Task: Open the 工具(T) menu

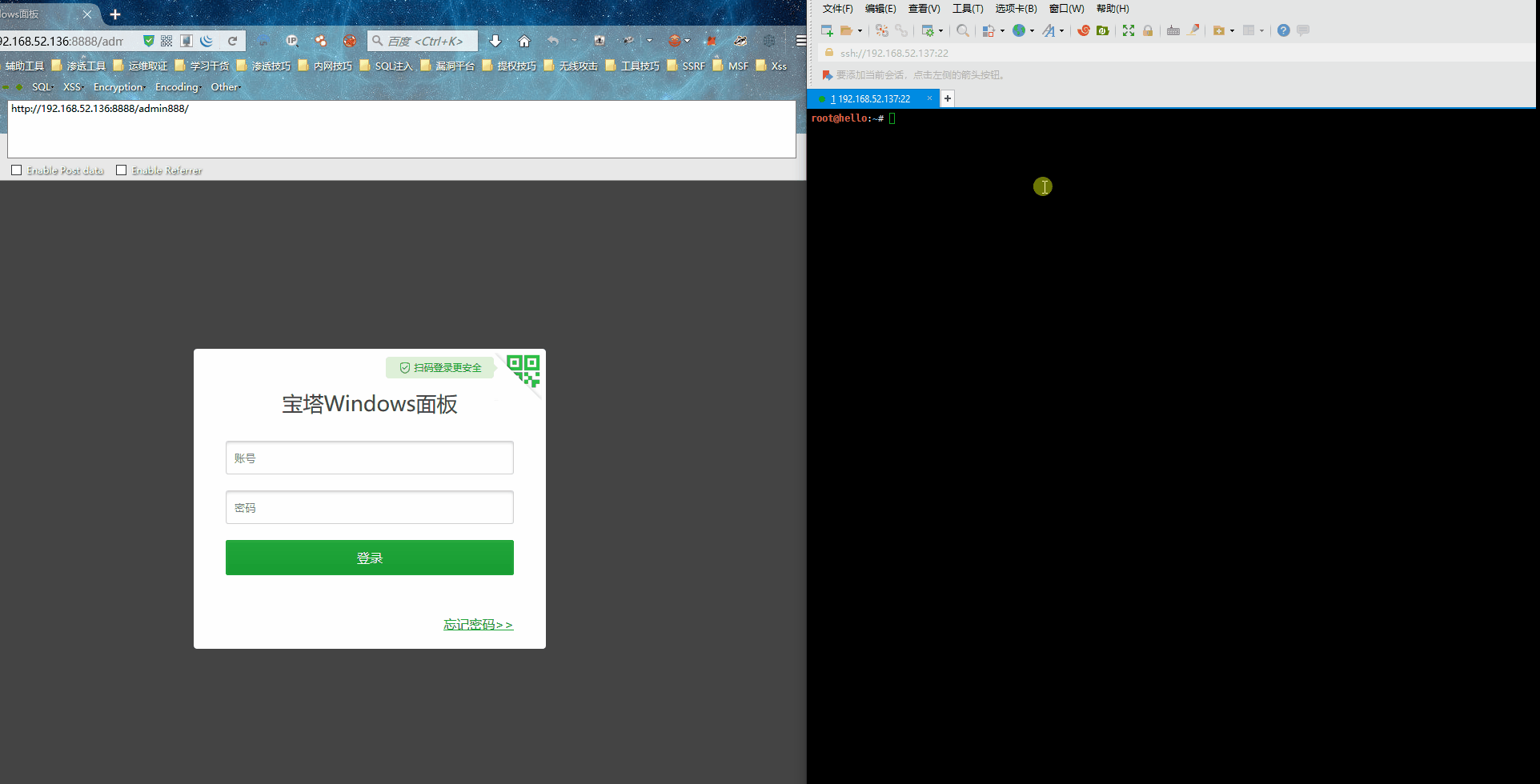Action: pyautogui.click(x=968, y=9)
